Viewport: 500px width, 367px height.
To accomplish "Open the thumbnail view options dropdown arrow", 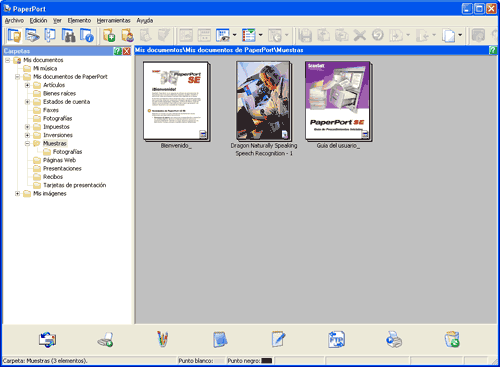I will (x=234, y=35).
